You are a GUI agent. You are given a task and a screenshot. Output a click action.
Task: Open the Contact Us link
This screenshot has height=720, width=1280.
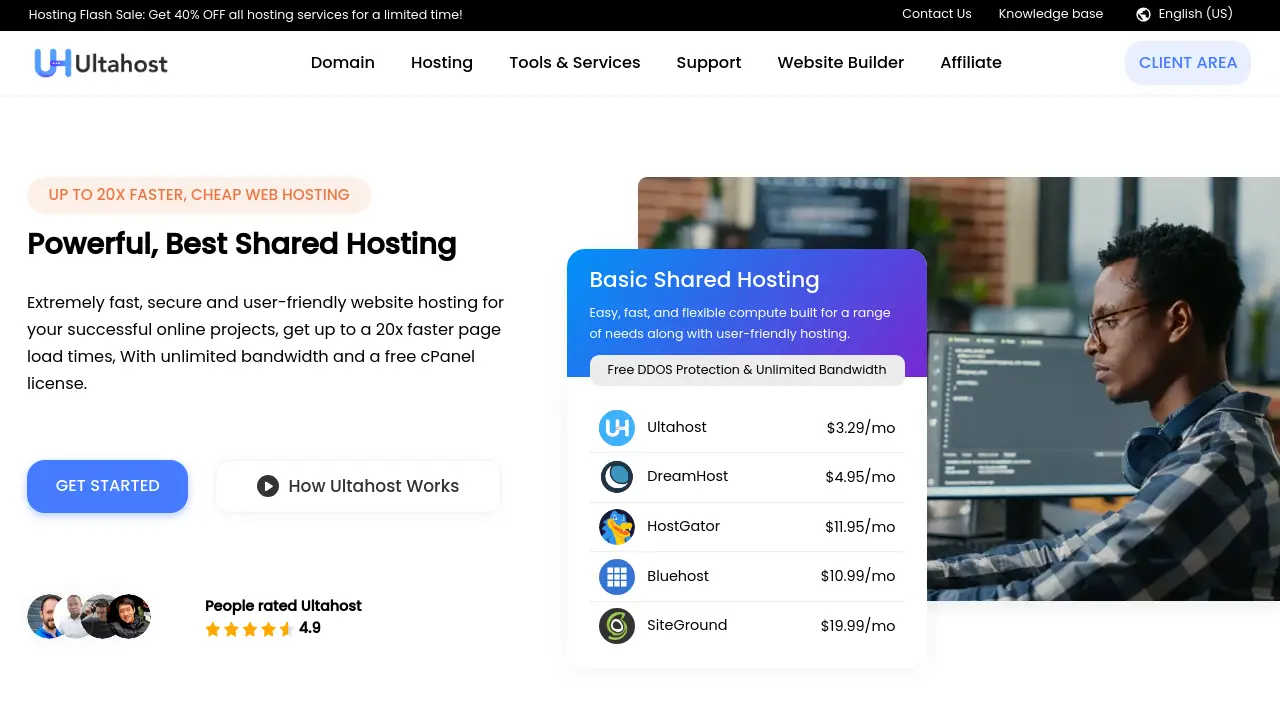click(x=937, y=14)
